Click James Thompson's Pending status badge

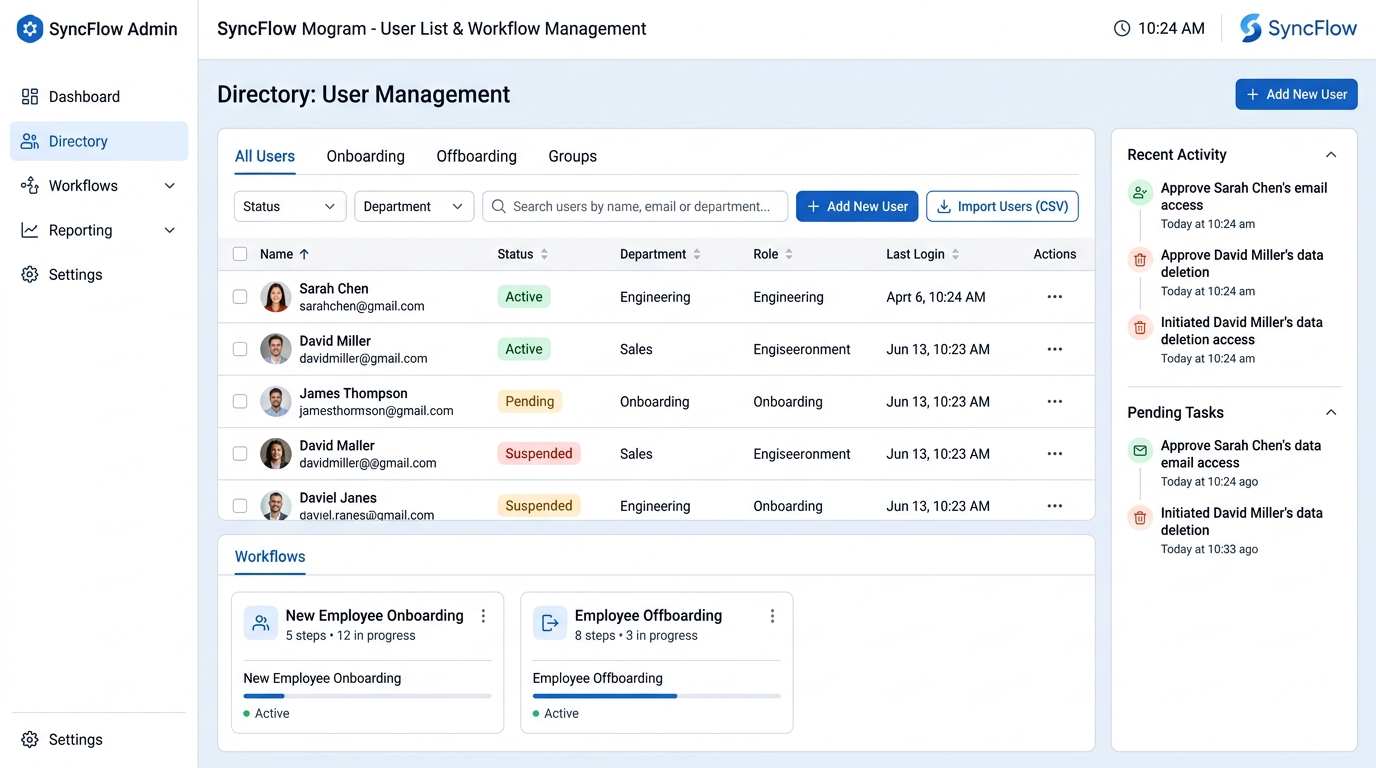(530, 401)
